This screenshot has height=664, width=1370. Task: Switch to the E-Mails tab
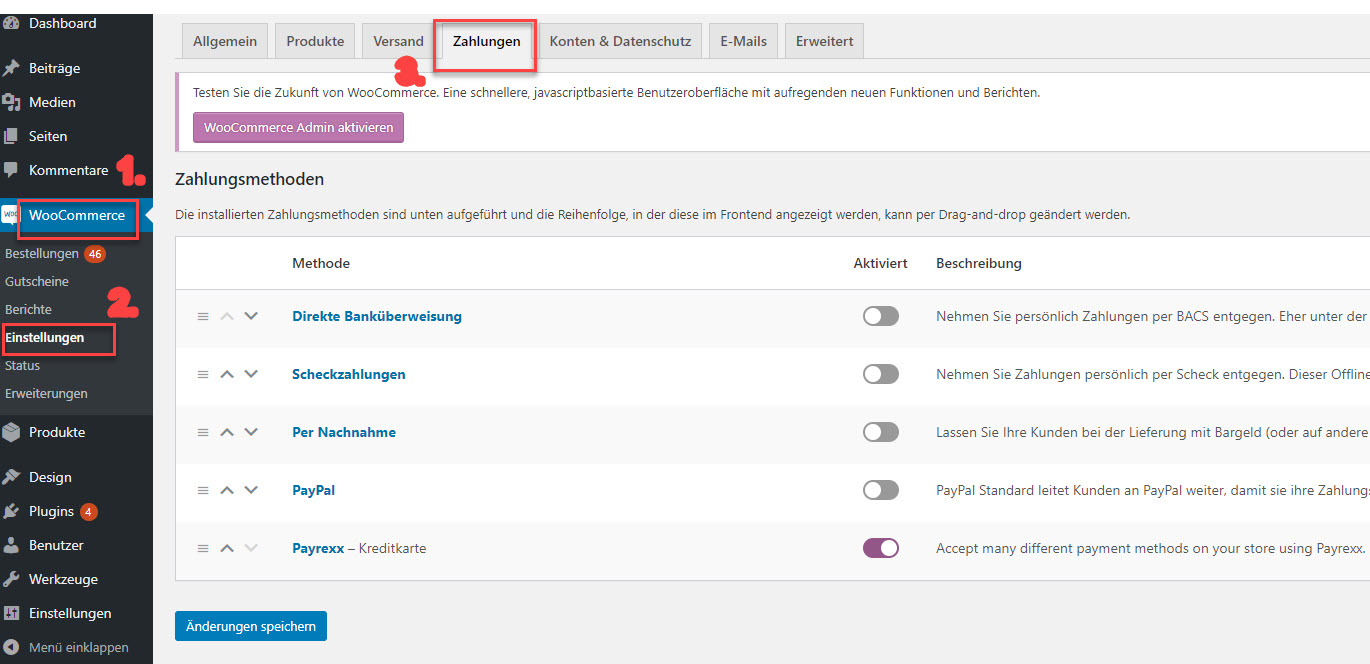point(743,41)
